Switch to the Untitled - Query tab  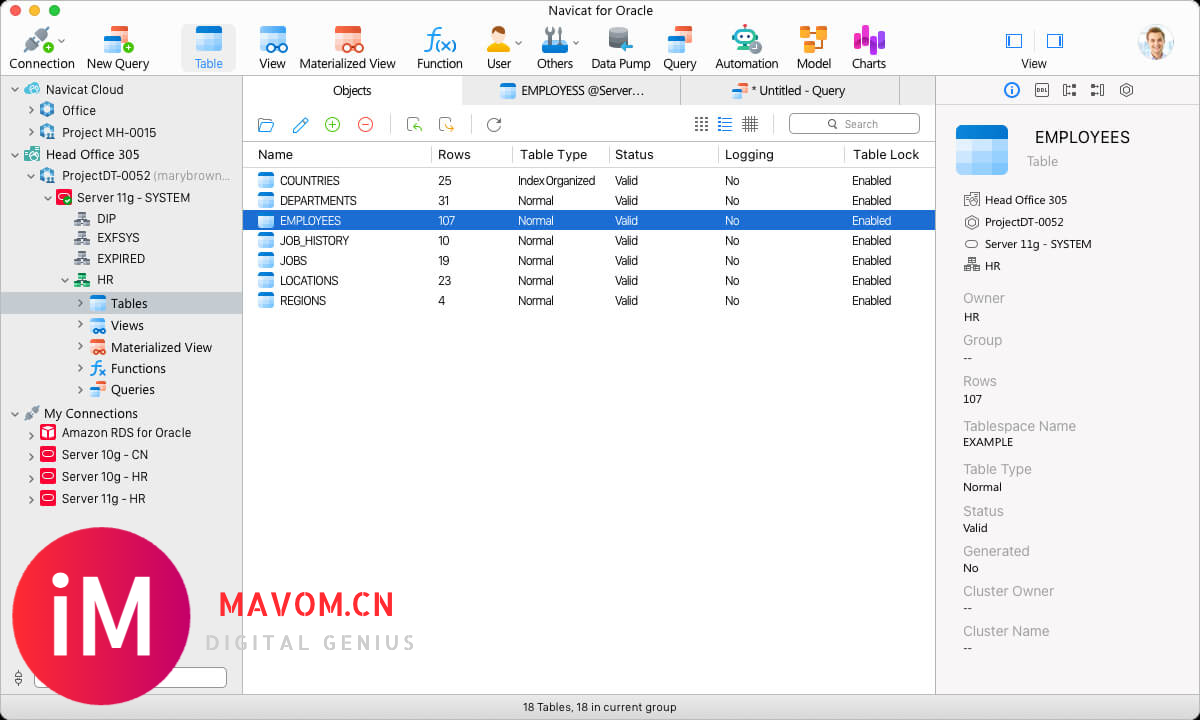pyautogui.click(x=790, y=90)
